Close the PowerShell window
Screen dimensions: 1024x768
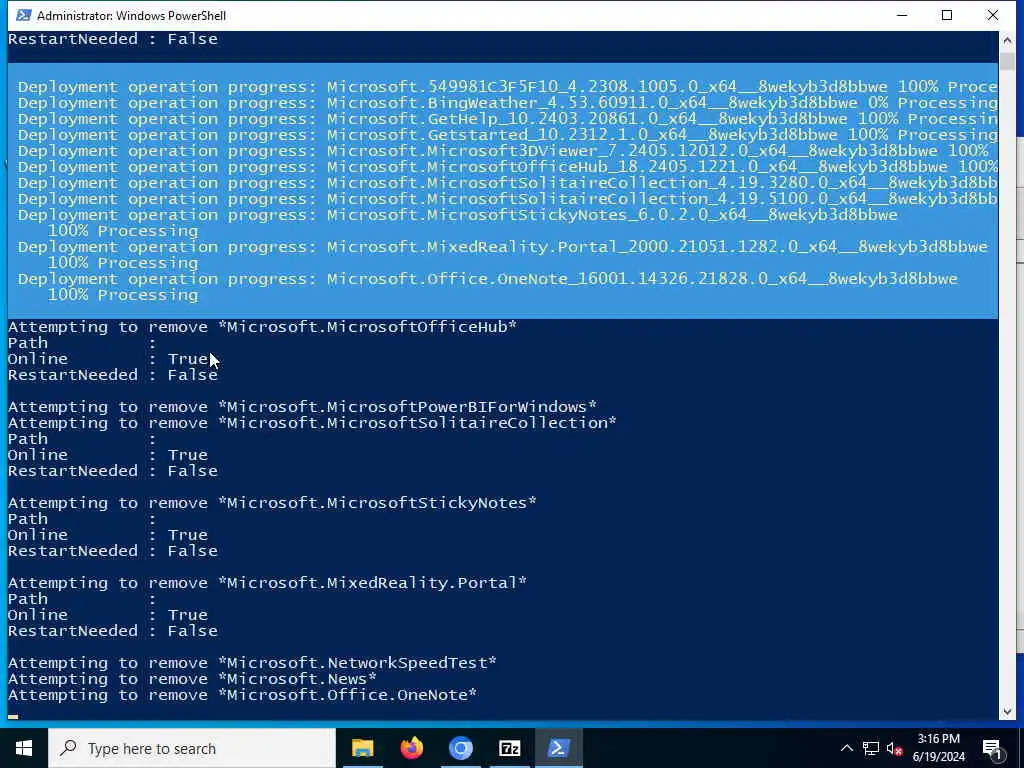click(993, 15)
